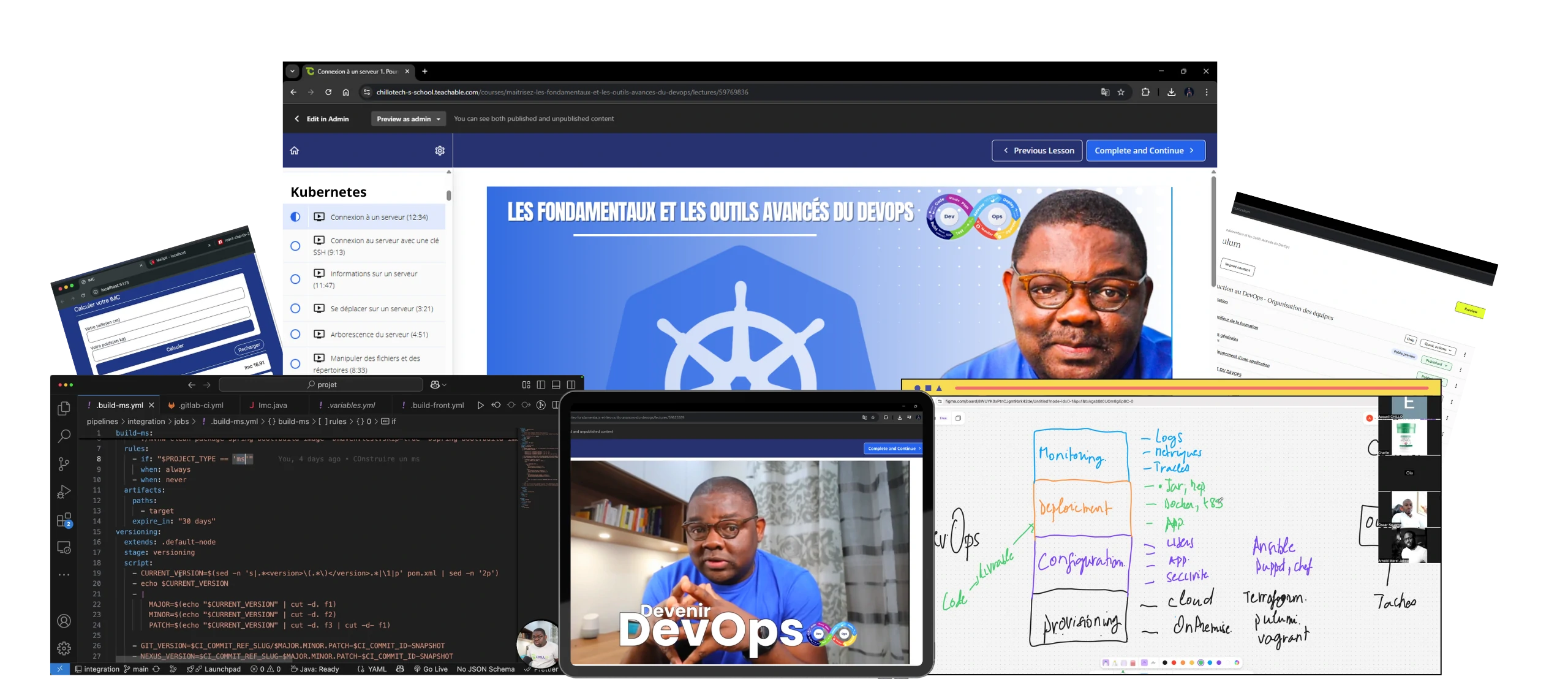Open Run and Debug panel
The width and height of the screenshot is (1568, 698).
64,492
